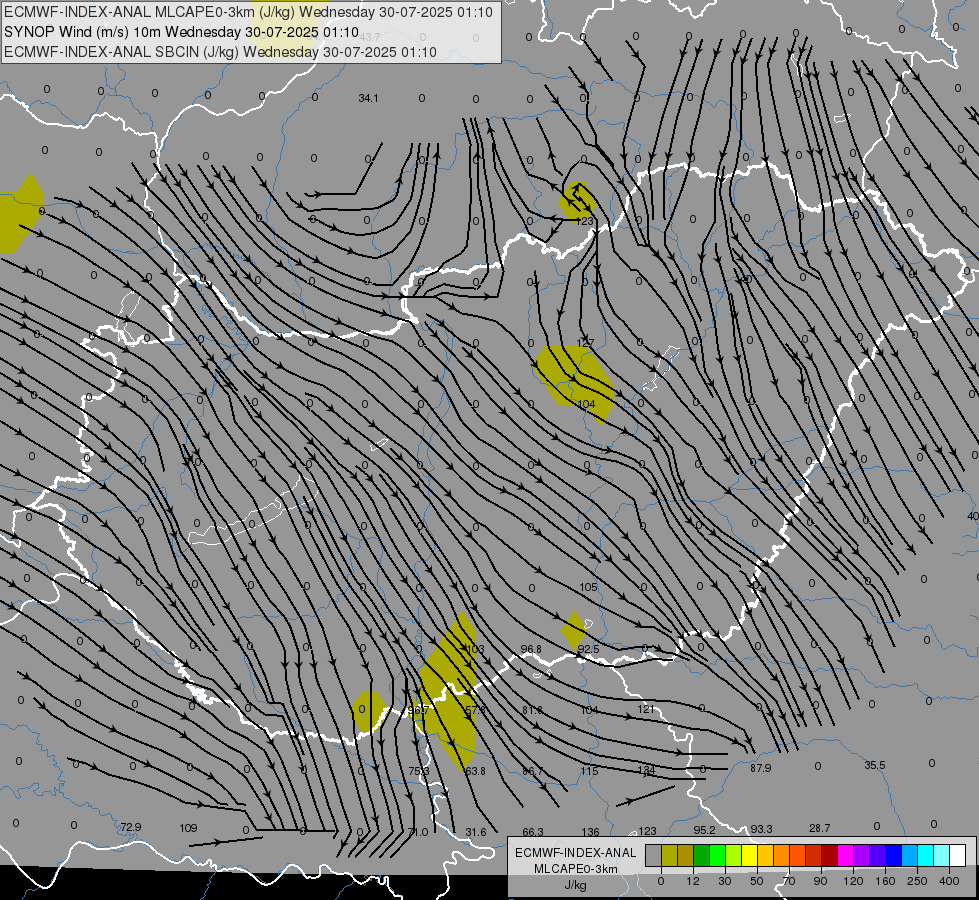
Task: Click the map value '57.8'
Action: [x=475, y=710]
